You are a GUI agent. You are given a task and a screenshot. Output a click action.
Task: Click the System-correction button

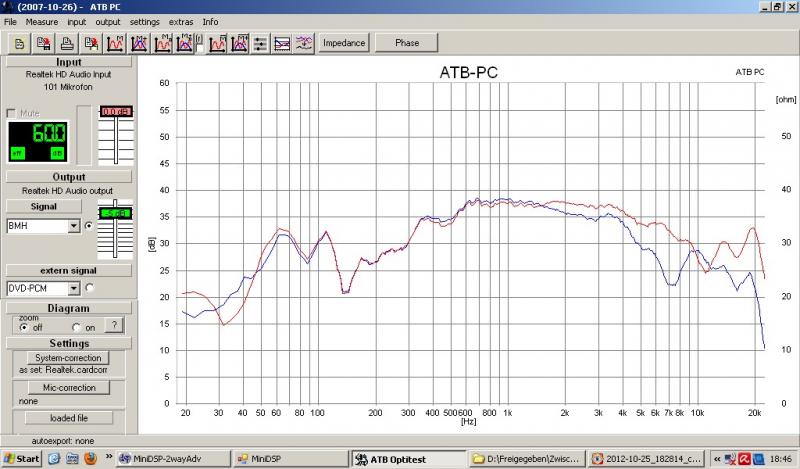(68, 358)
